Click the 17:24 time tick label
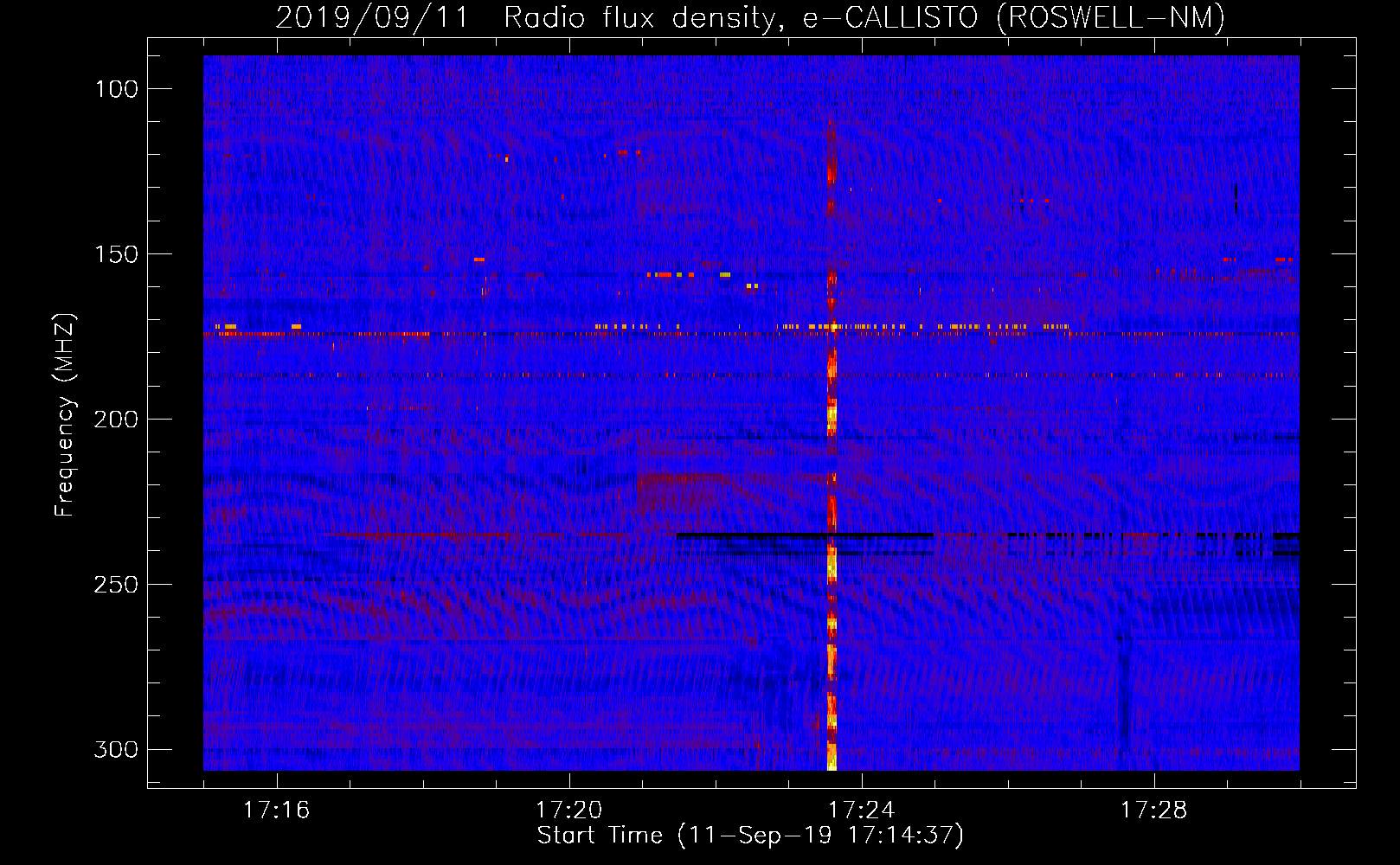The height and width of the screenshot is (865, 1400). (862, 810)
